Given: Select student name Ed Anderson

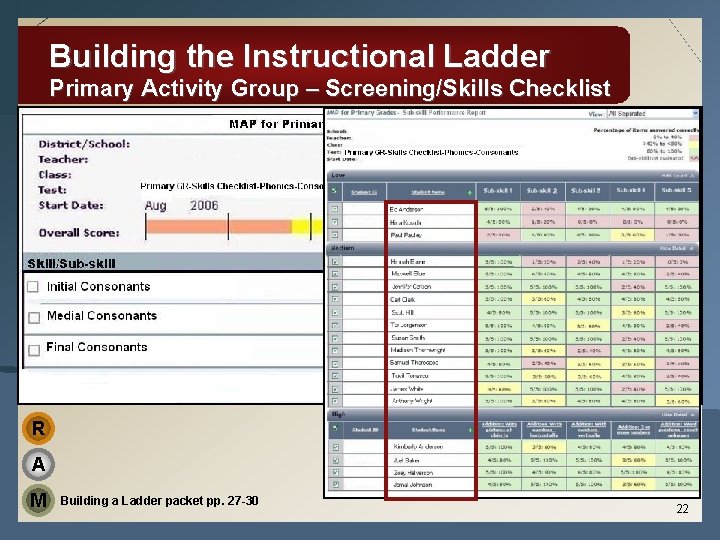Looking at the screenshot, I should coord(406,209).
